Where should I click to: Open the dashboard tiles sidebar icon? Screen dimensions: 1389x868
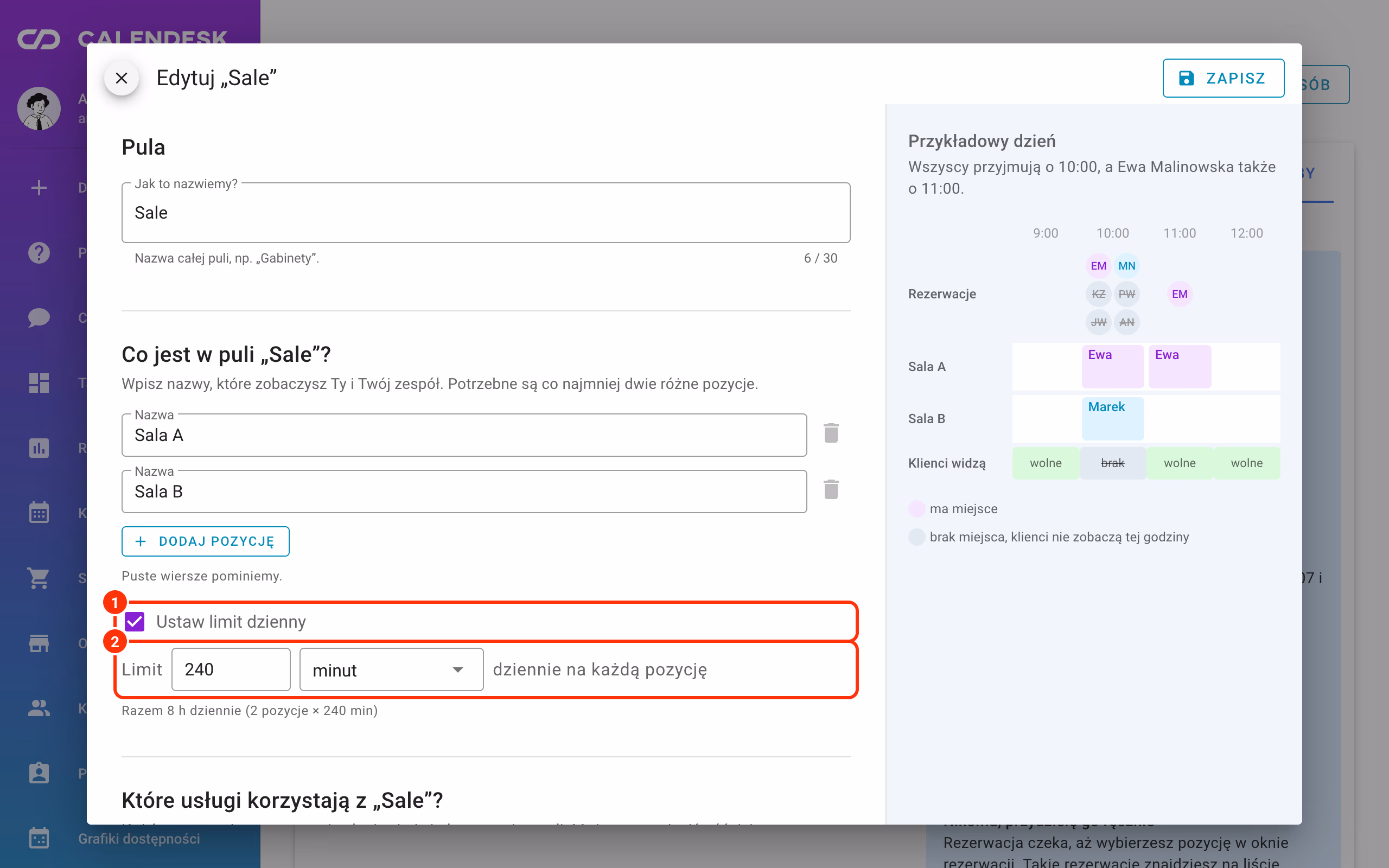coord(39,383)
